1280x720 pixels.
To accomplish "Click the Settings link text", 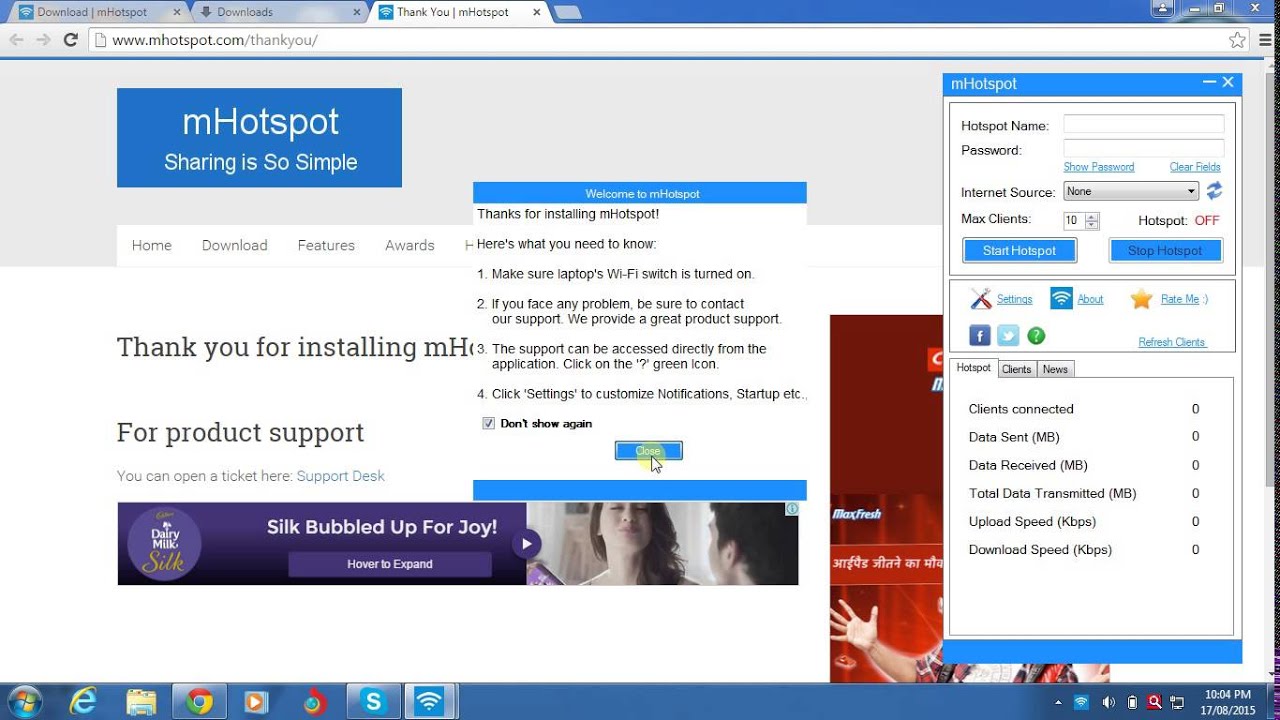I will click(x=1014, y=299).
